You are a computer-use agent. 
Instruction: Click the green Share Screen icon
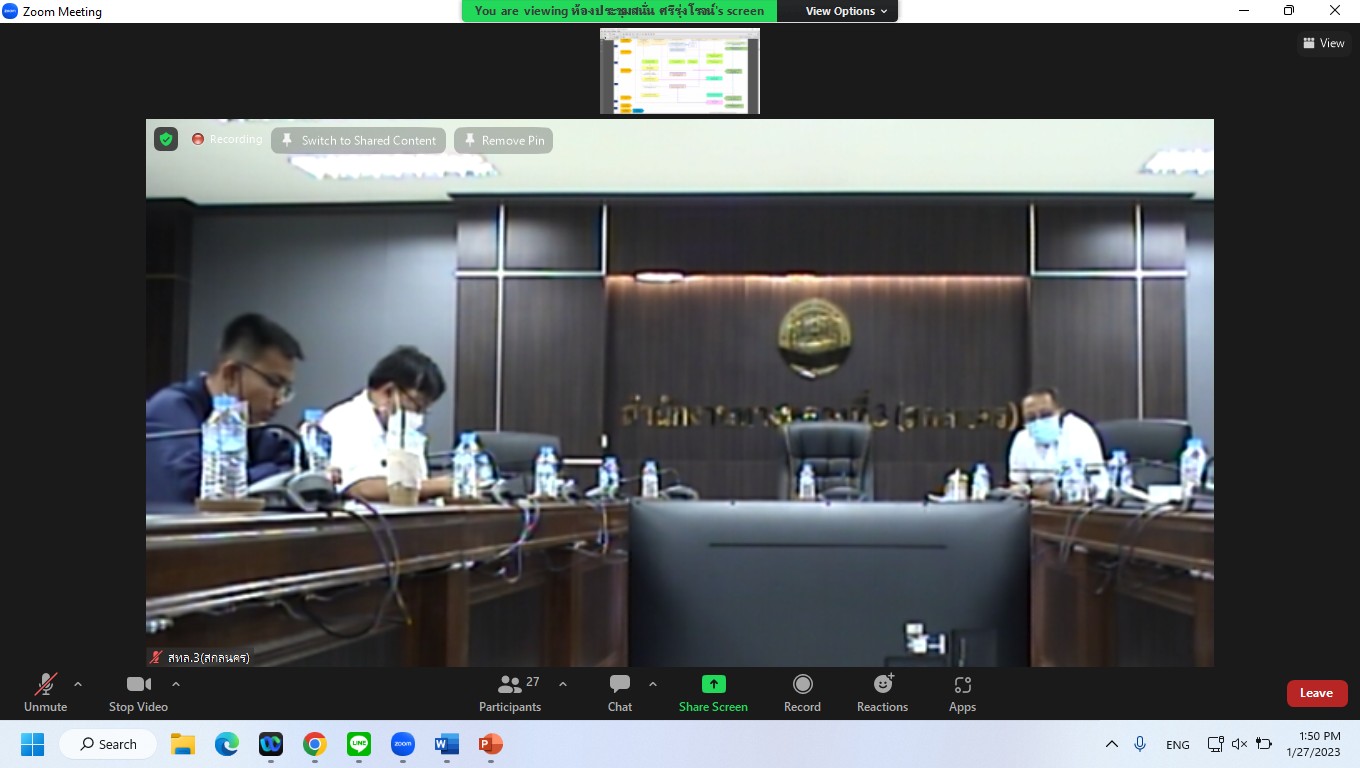(713, 684)
